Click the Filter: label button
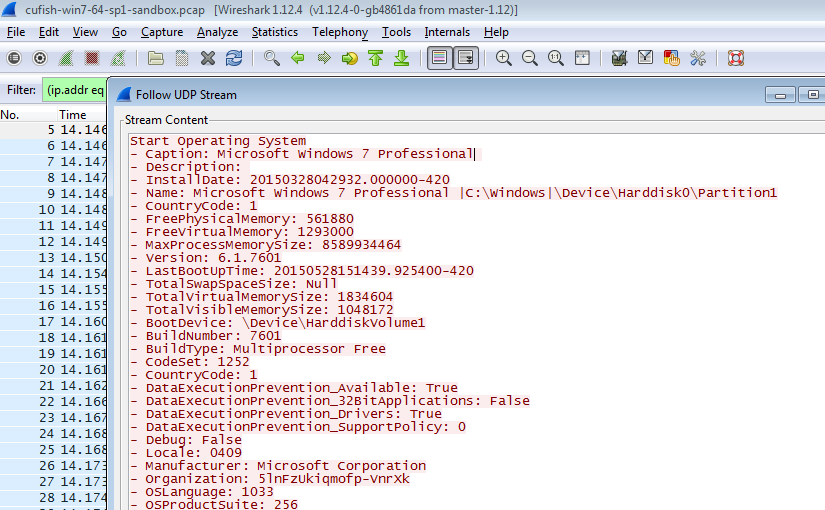The height and width of the screenshot is (510, 825). [x=21, y=90]
